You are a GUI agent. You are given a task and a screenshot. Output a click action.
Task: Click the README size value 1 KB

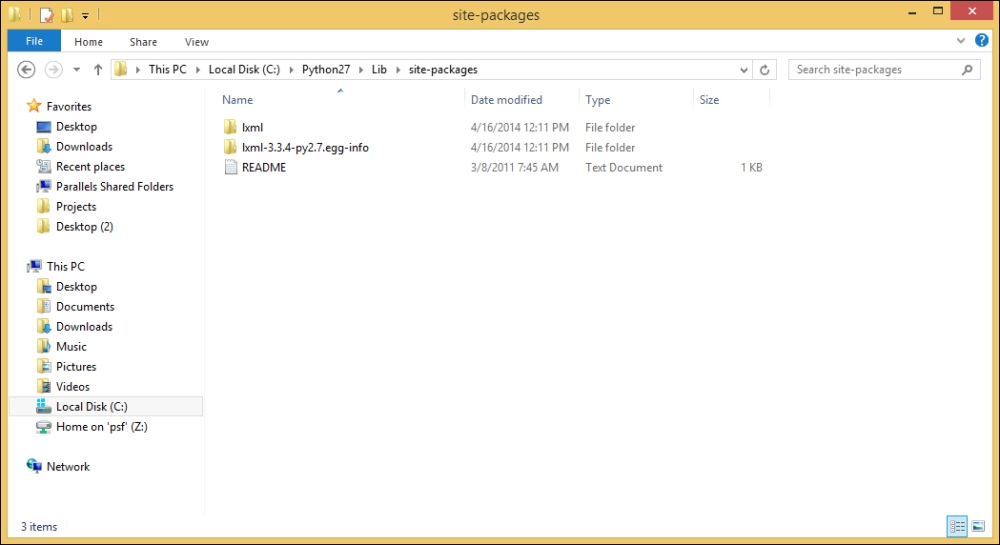(x=751, y=168)
